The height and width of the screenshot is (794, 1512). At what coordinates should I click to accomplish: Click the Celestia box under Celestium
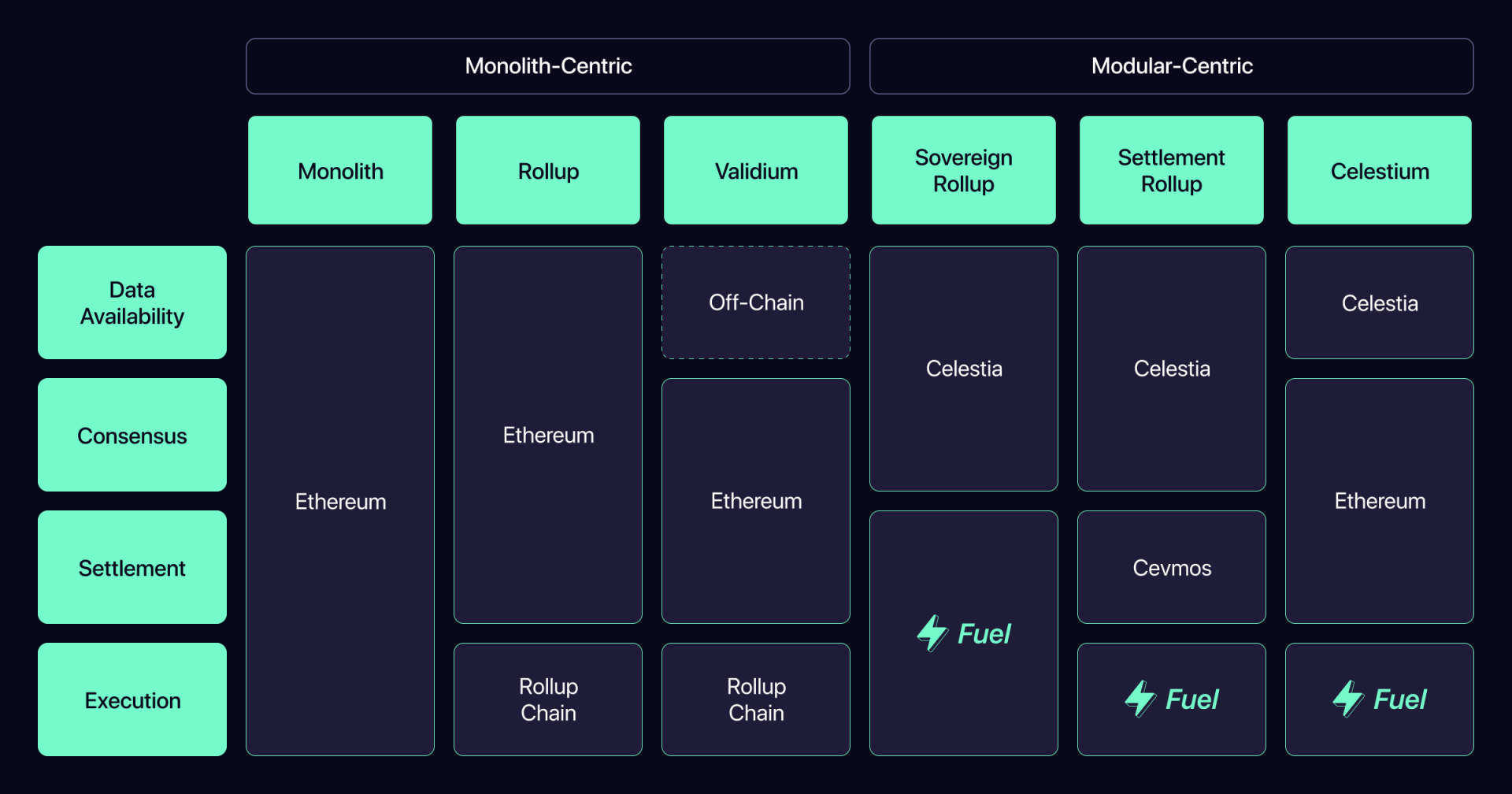click(x=1380, y=302)
